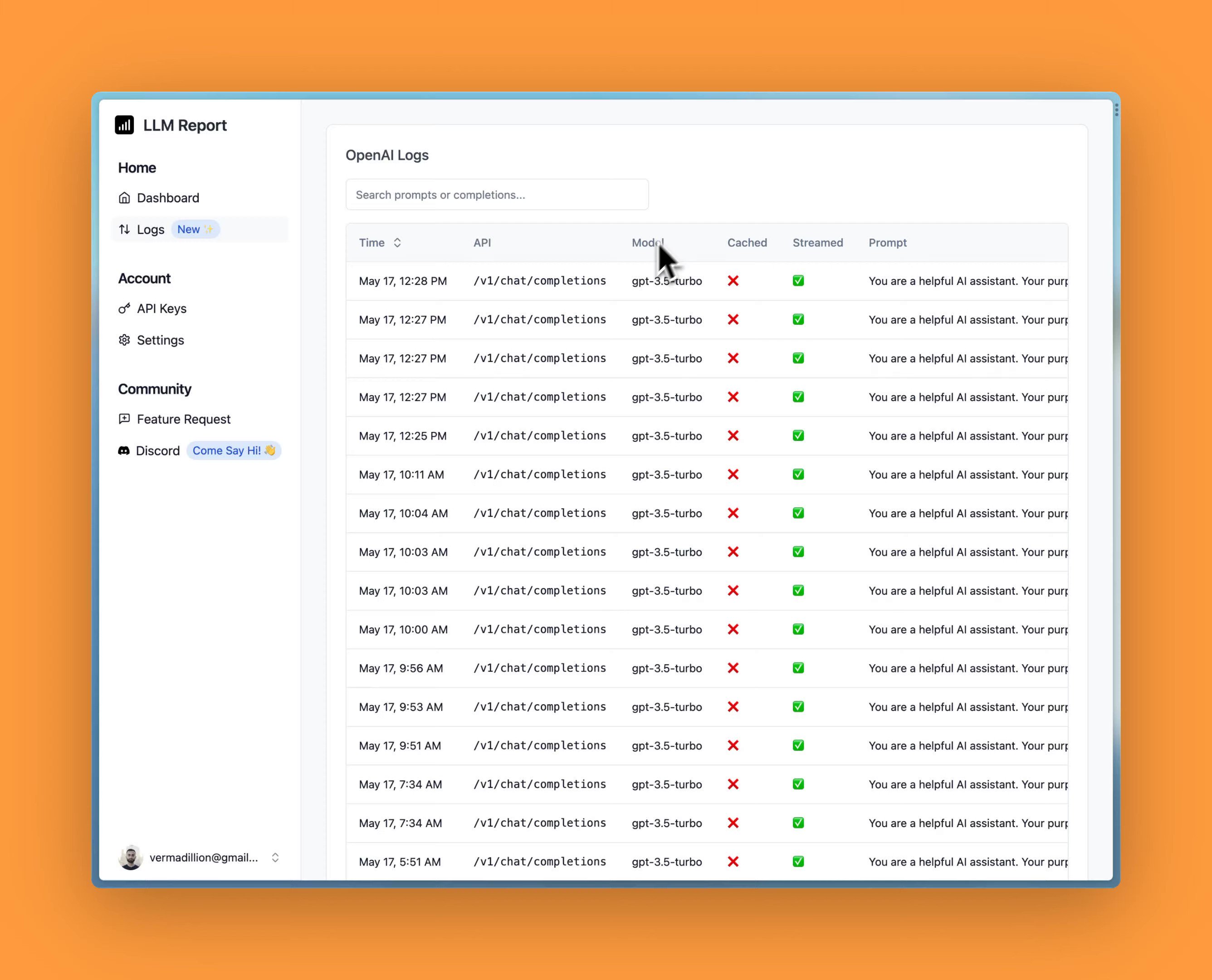The width and height of the screenshot is (1212, 980).
Task: Click the API Keys key icon
Action: 124,308
